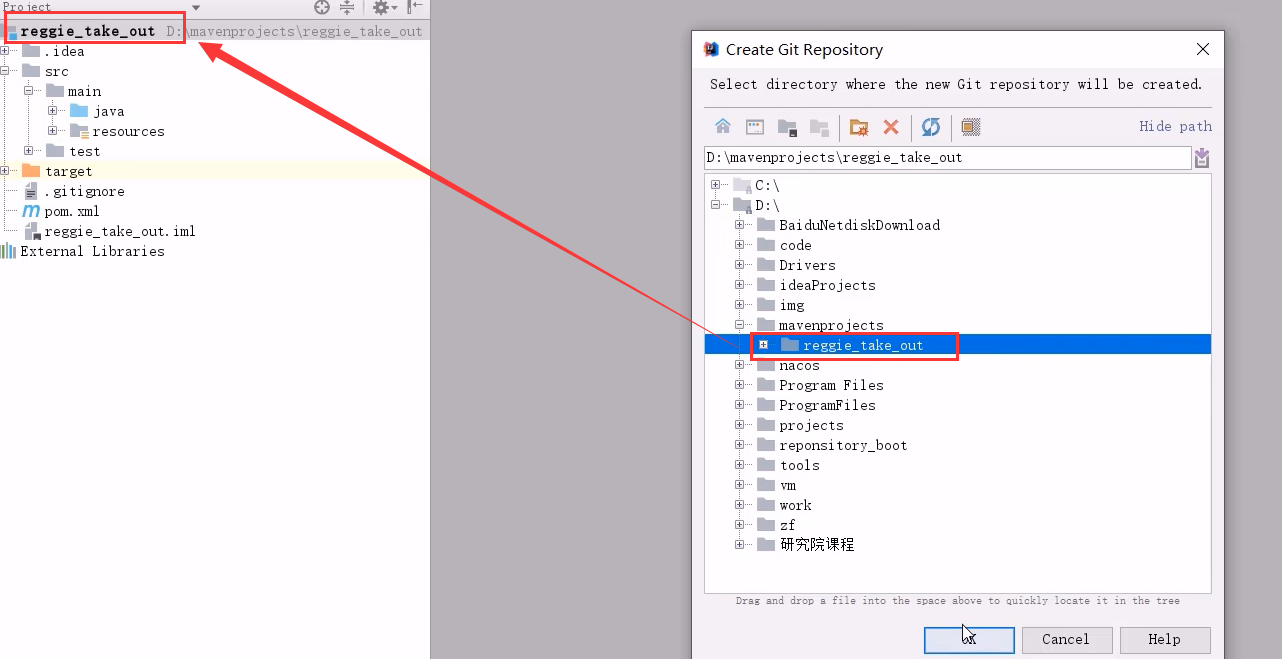Refresh the directory tree with the Refresh icon
The image size is (1282, 659).
click(x=930, y=127)
